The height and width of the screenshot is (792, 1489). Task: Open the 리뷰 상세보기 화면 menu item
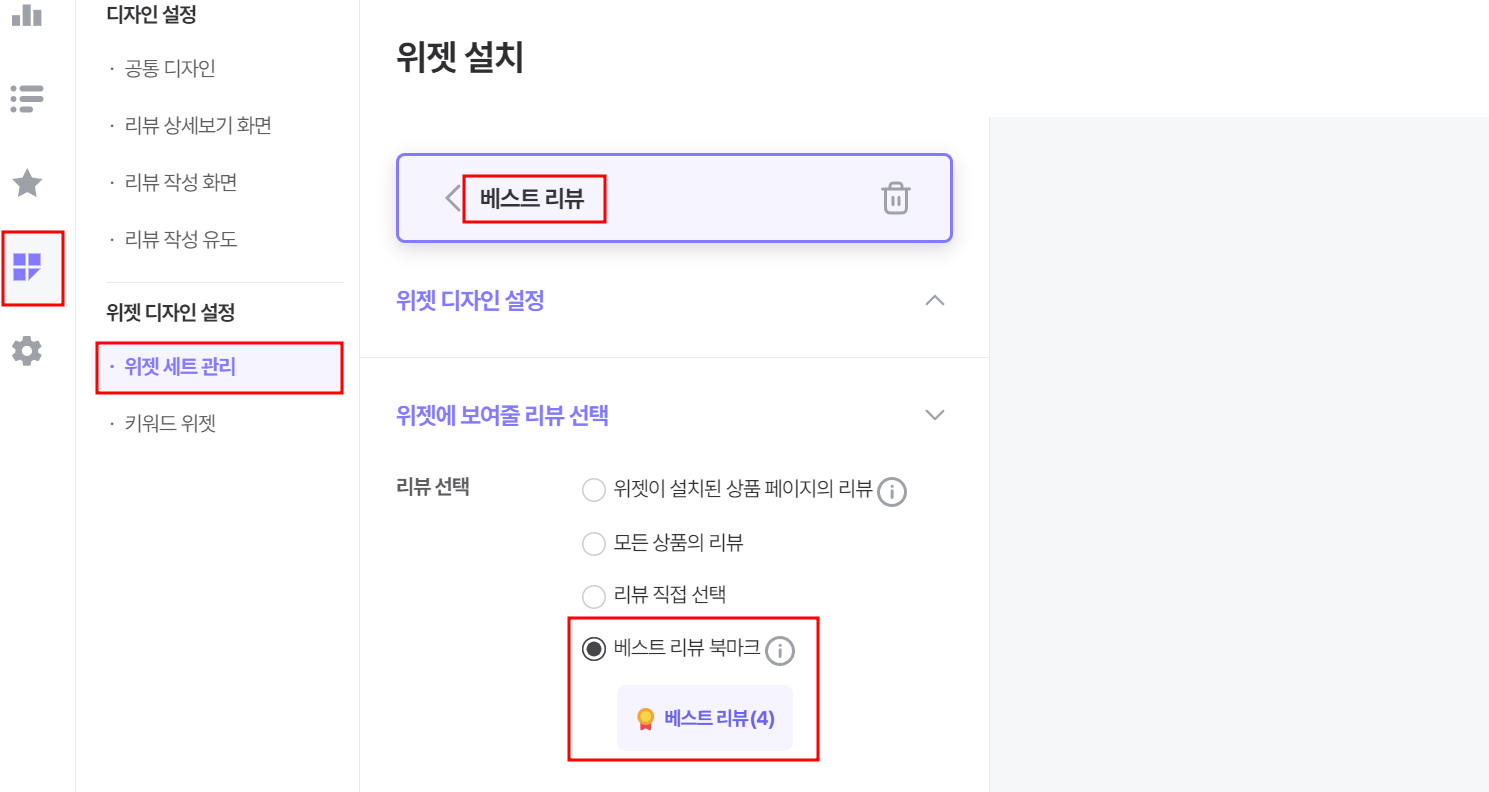[198, 126]
